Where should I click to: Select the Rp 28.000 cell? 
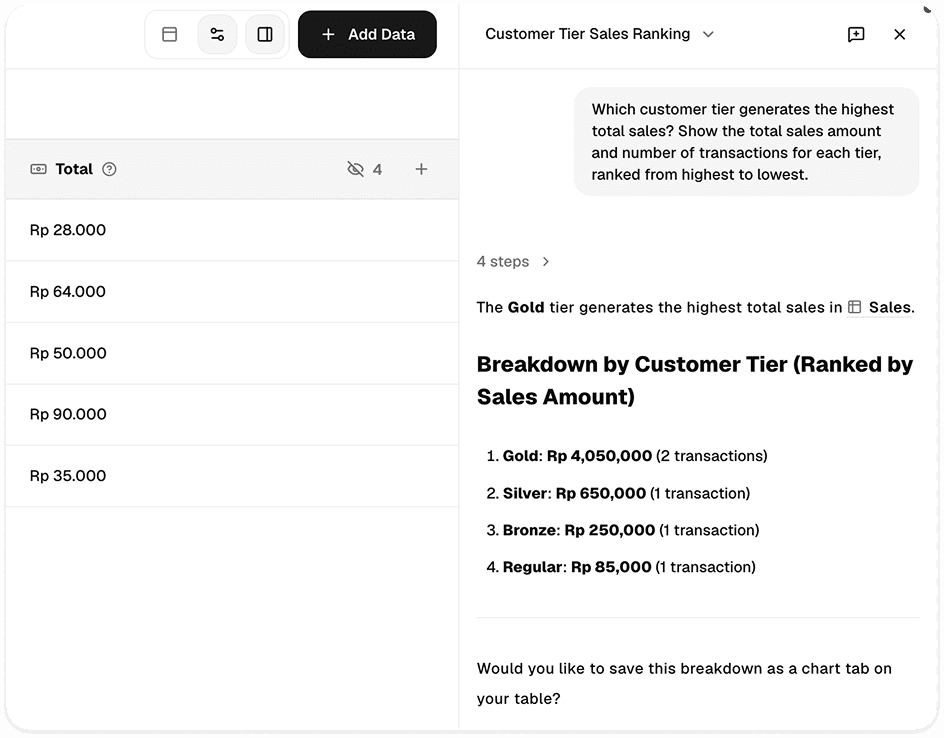pos(232,230)
